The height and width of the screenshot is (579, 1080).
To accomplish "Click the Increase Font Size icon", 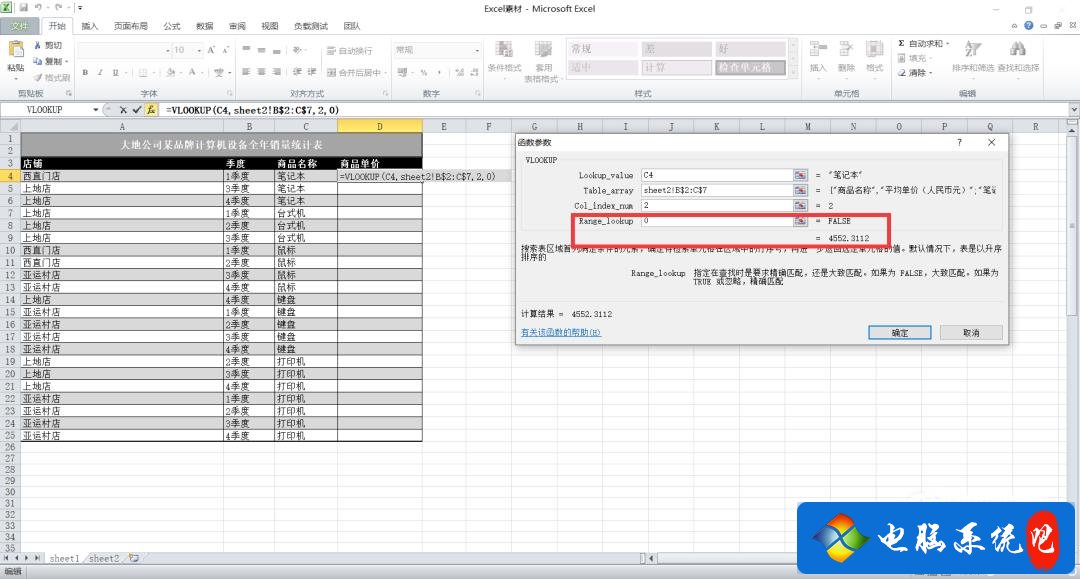I will (211, 50).
